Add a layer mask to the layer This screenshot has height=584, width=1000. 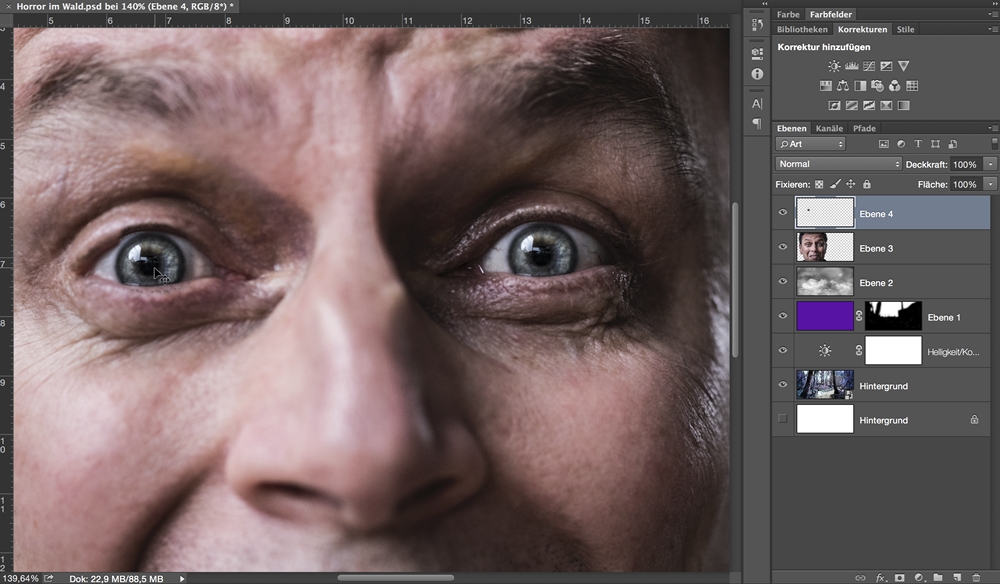pyautogui.click(x=900, y=577)
